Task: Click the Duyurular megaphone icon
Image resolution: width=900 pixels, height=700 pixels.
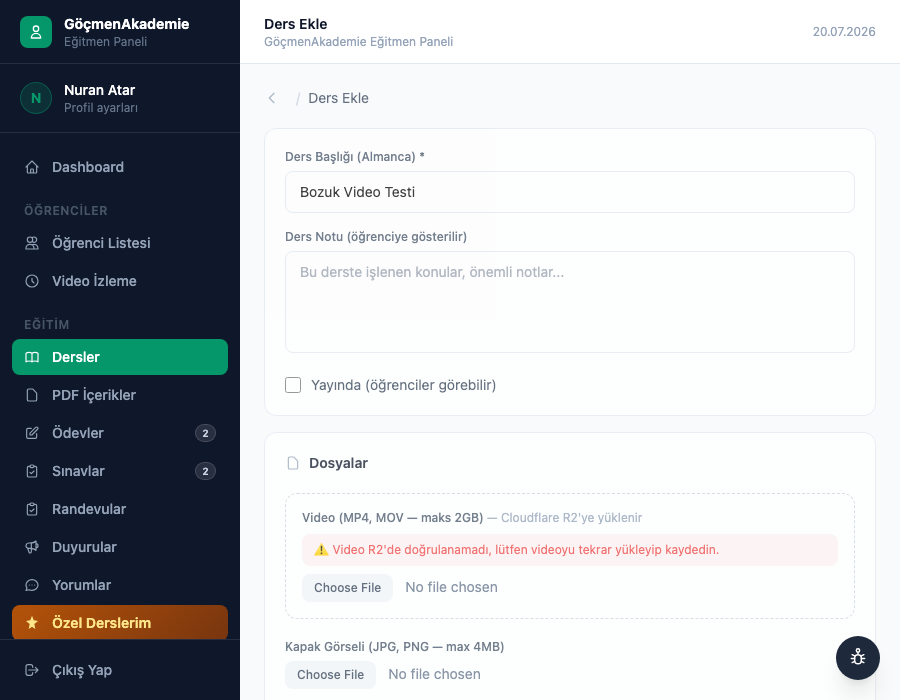Action: click(x=32, y=547)
